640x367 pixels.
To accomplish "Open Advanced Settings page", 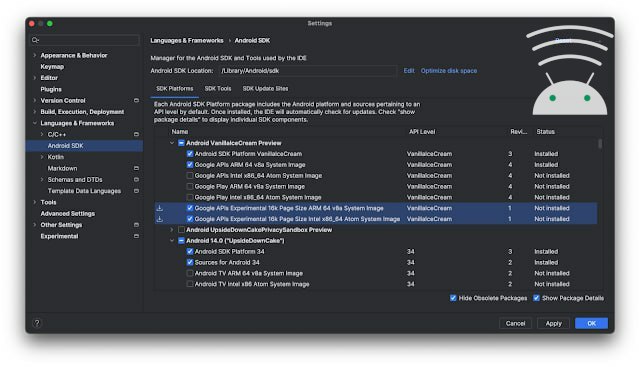I will [68, 214].
